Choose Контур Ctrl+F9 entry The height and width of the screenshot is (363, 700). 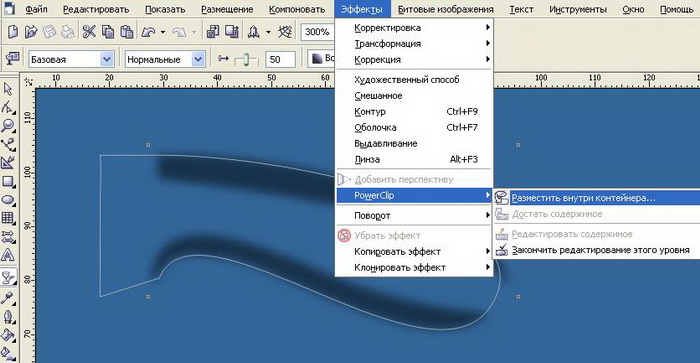pyautogui.click(x=414, y=112)
